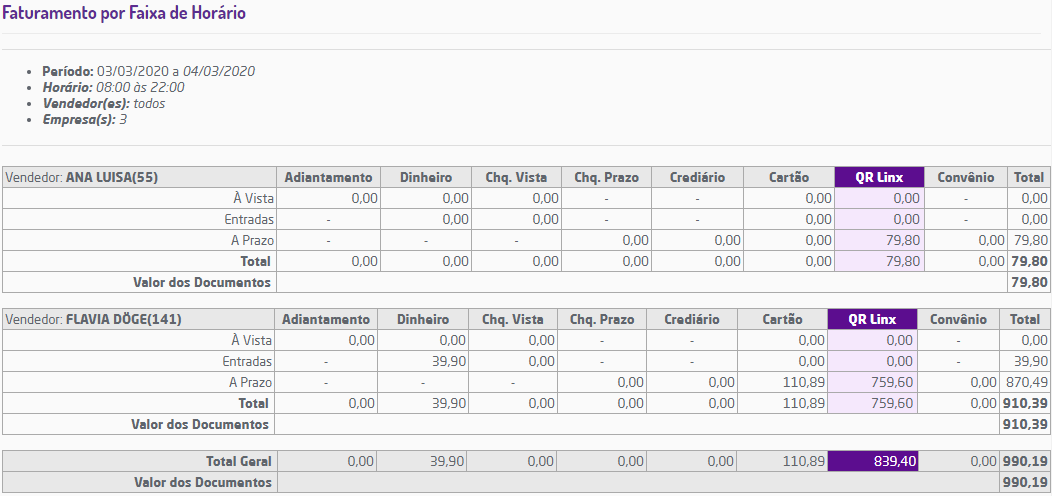The image size is (1052, 496).
Task: Click the Vendedor(es) todos filter line
Action: tap(103, 103)
